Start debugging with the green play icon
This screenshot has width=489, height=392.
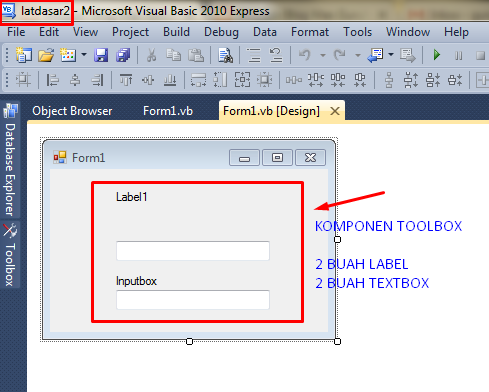[437, 55]
